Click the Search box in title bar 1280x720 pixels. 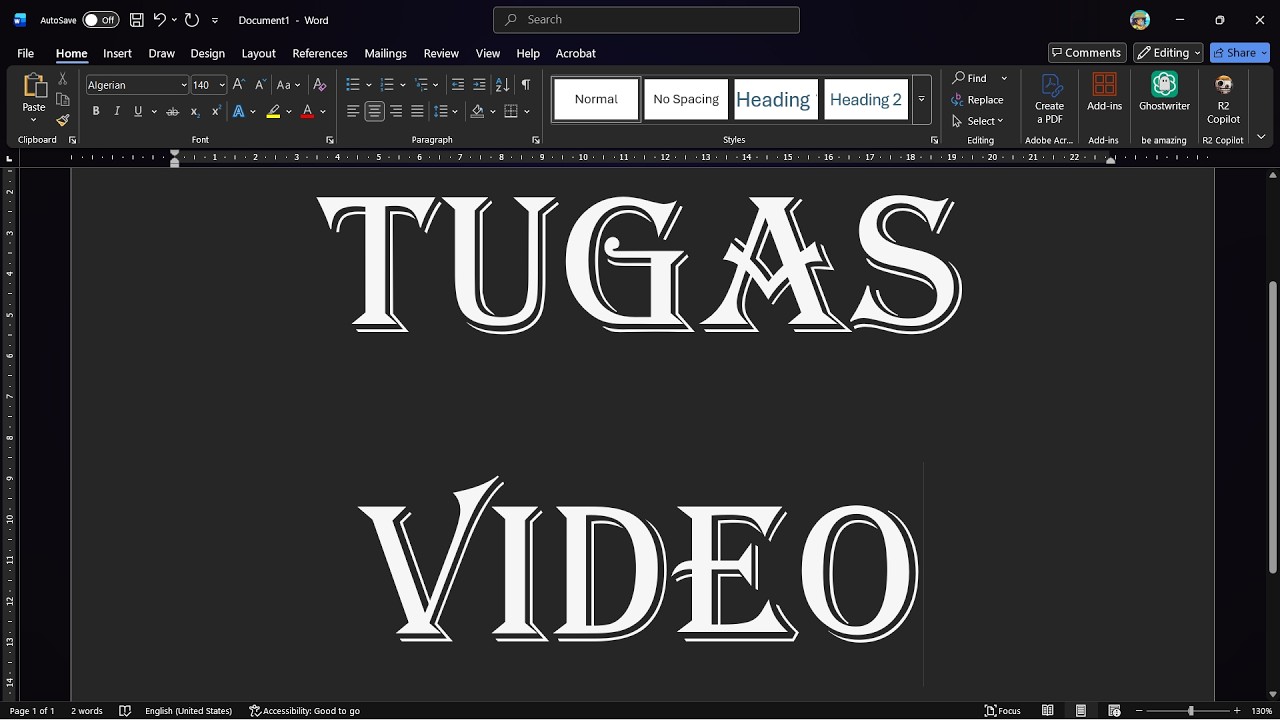[x=646, y=20]
